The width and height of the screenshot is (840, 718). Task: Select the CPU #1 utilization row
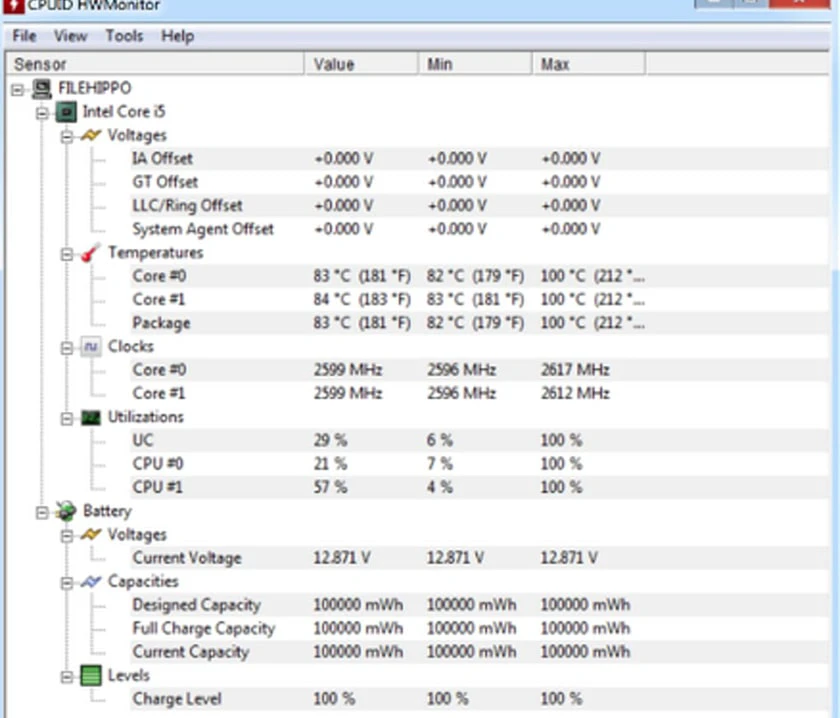(479, 488)
